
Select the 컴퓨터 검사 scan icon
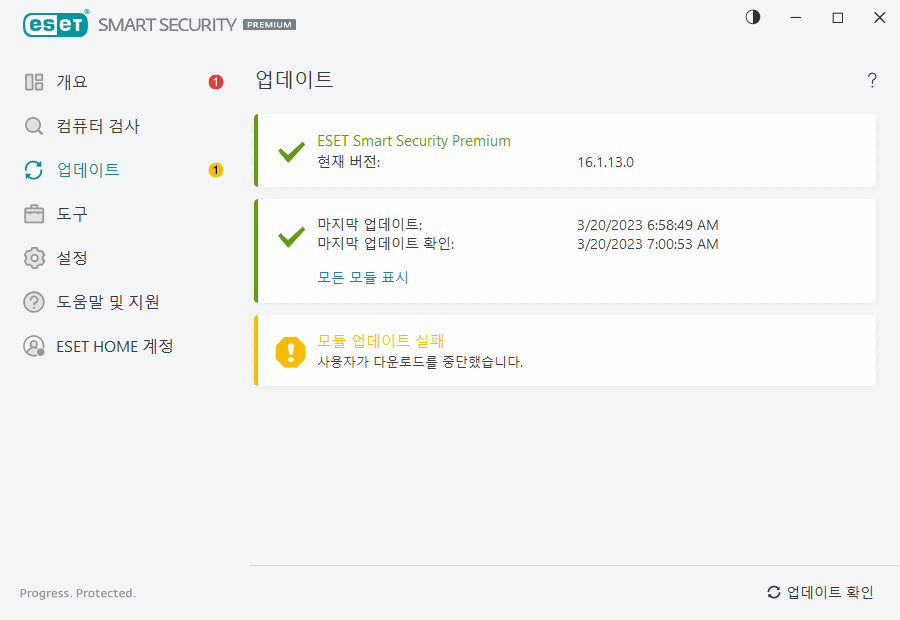[31, 126]
